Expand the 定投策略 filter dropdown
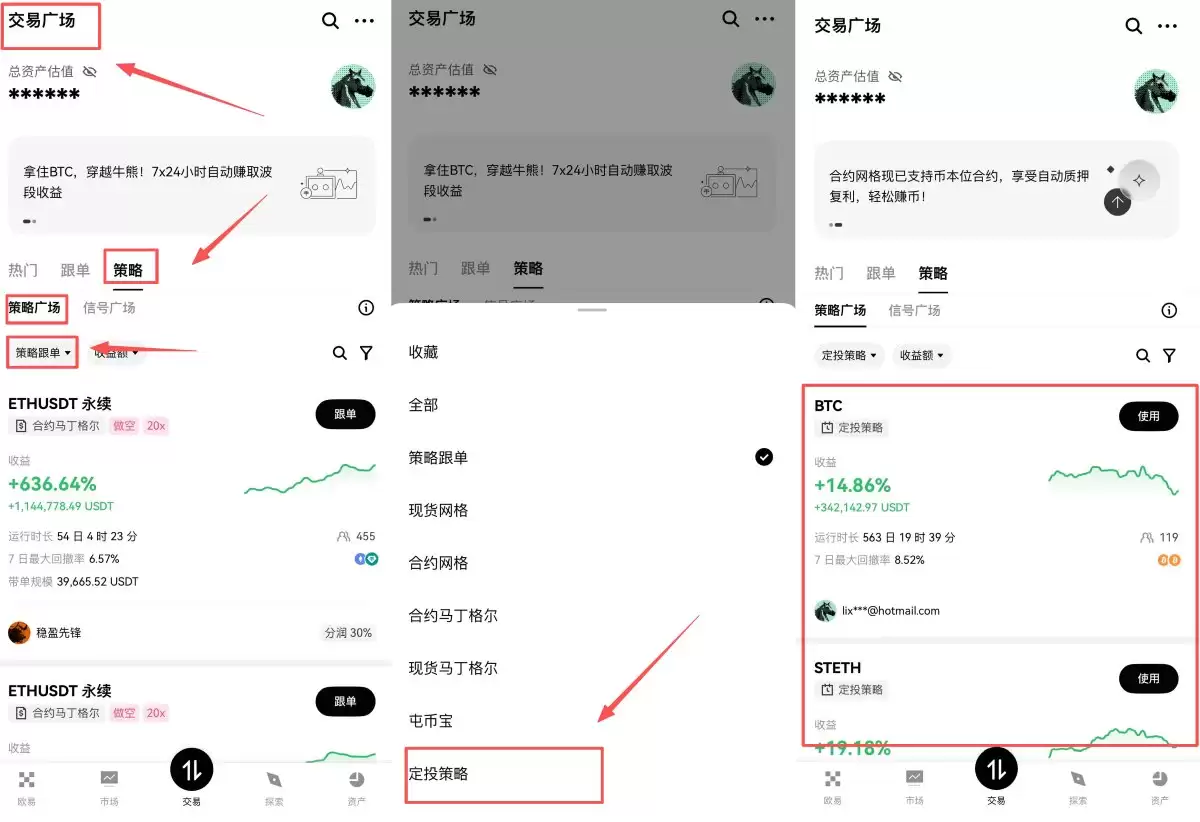Image resolution: width=1200 pixels, height=822 pixels. (849, 355)
